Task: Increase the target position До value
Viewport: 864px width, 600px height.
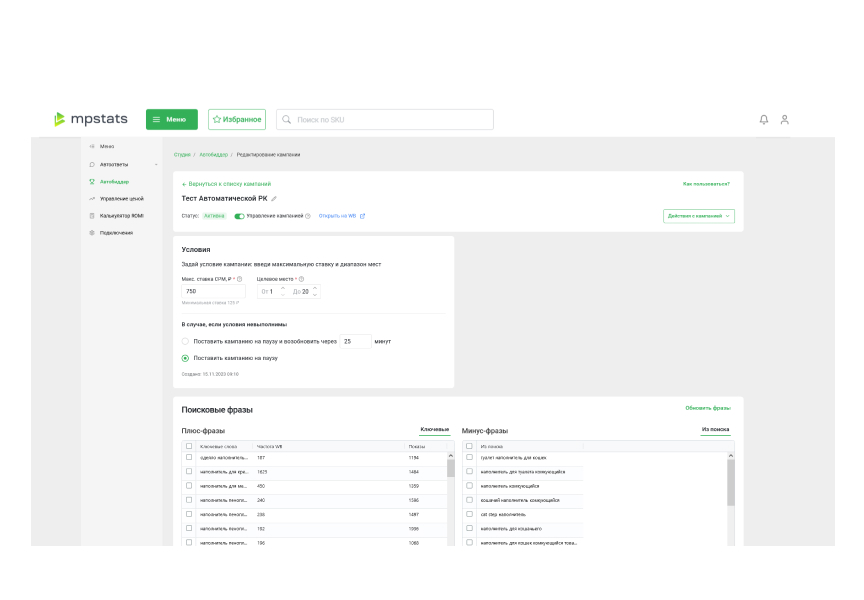Action: pyautogui.click(x=315, y=288)
